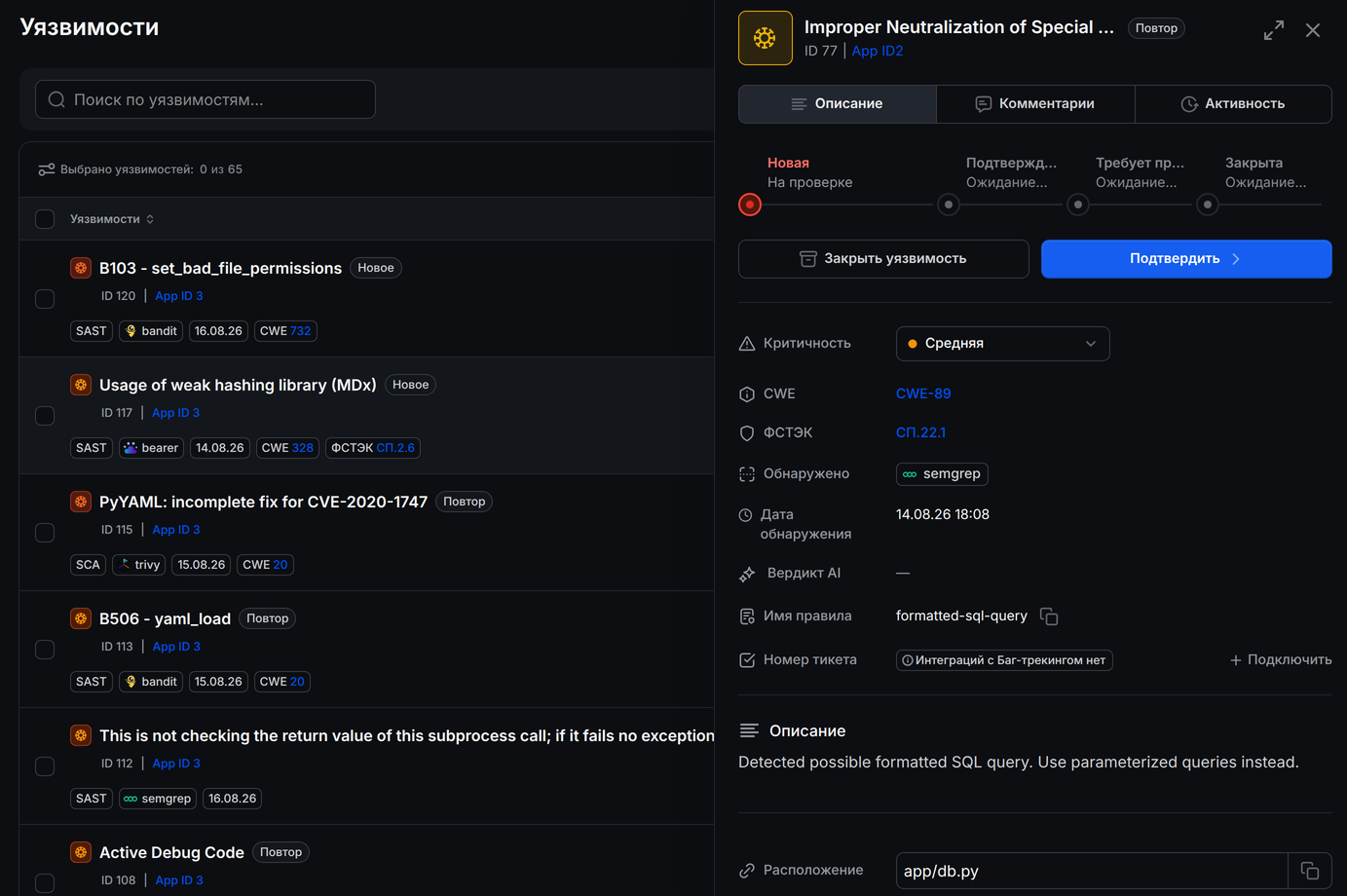The height and width of the screenshot is (896, 1347).
Task: Click the trivy tag in PyYAML row
Action: tap(139, 565)
